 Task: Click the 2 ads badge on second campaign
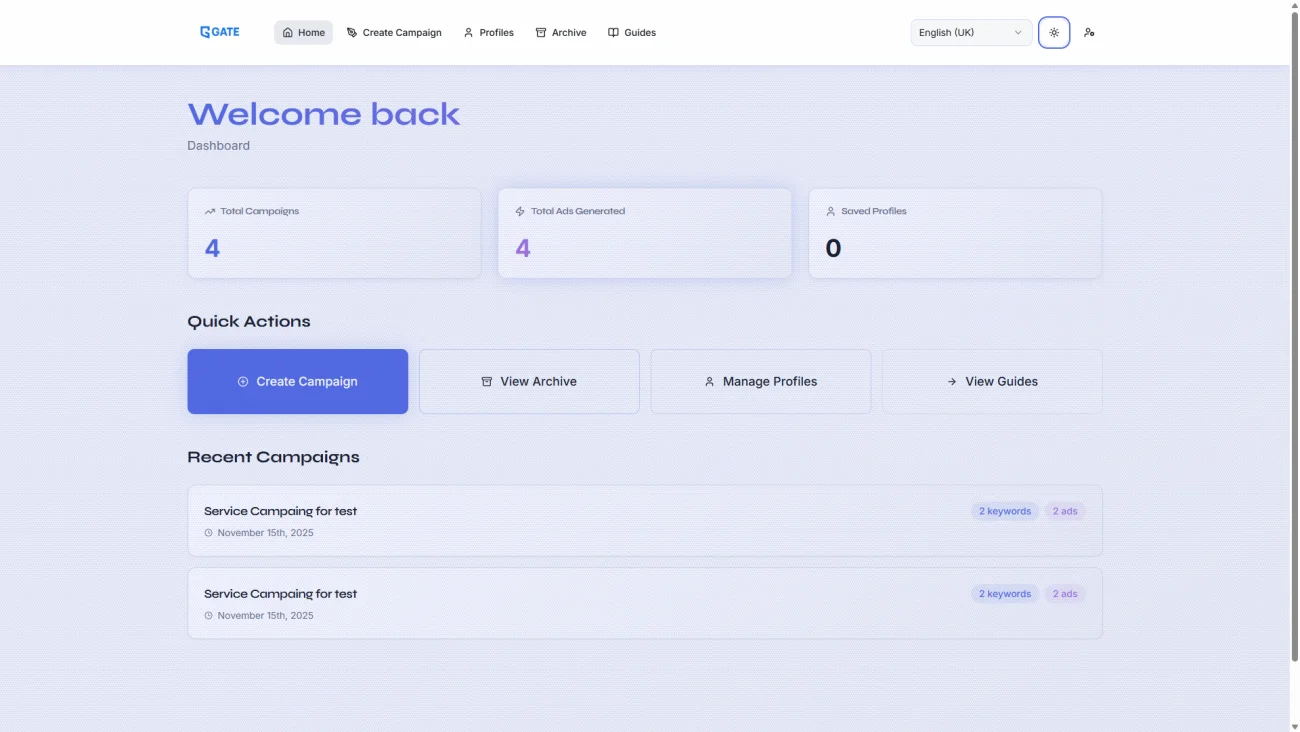[1065, 594]
